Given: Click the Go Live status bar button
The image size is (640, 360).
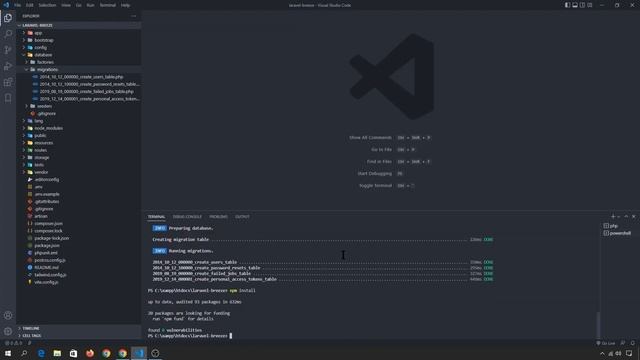Looking at the screenshot, I should [606, 343].
